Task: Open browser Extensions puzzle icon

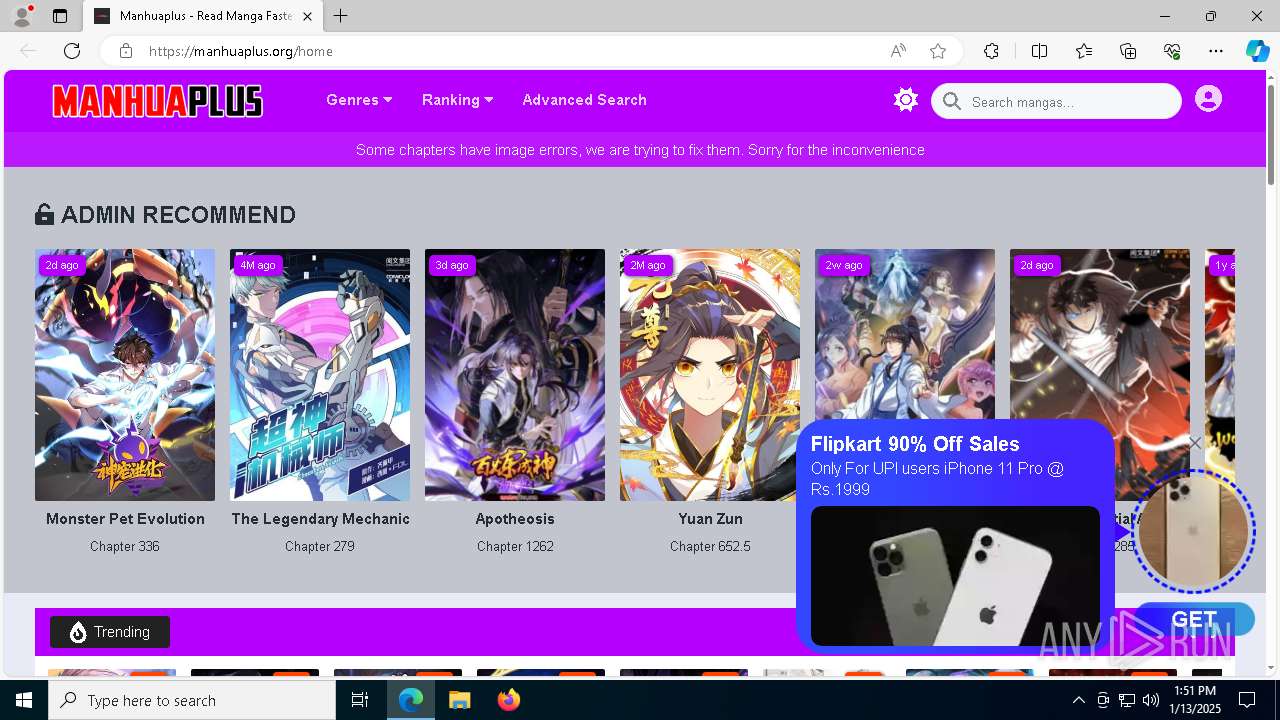Action: tap(991, 51)
